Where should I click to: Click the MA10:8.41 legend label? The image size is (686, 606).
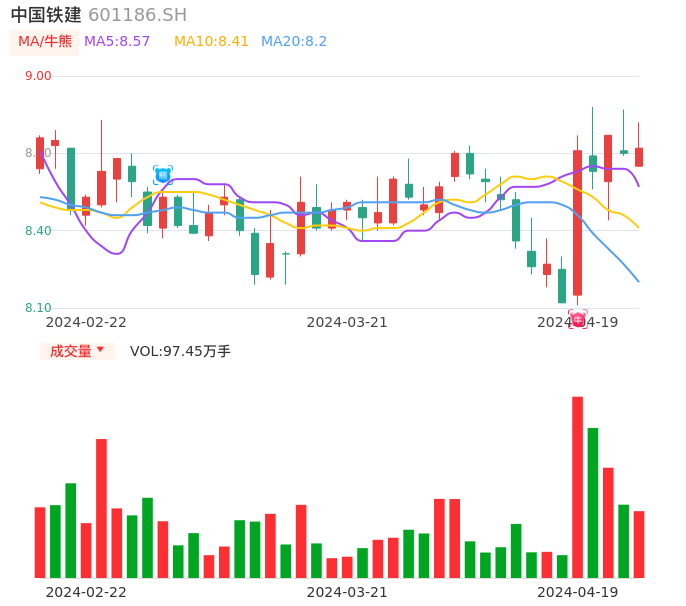pyautogui.click(x=211, y=42)
